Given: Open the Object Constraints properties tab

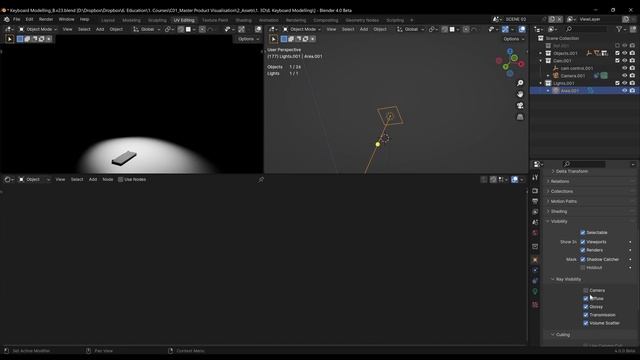Looking at the screenshot, I should [535, 281].
